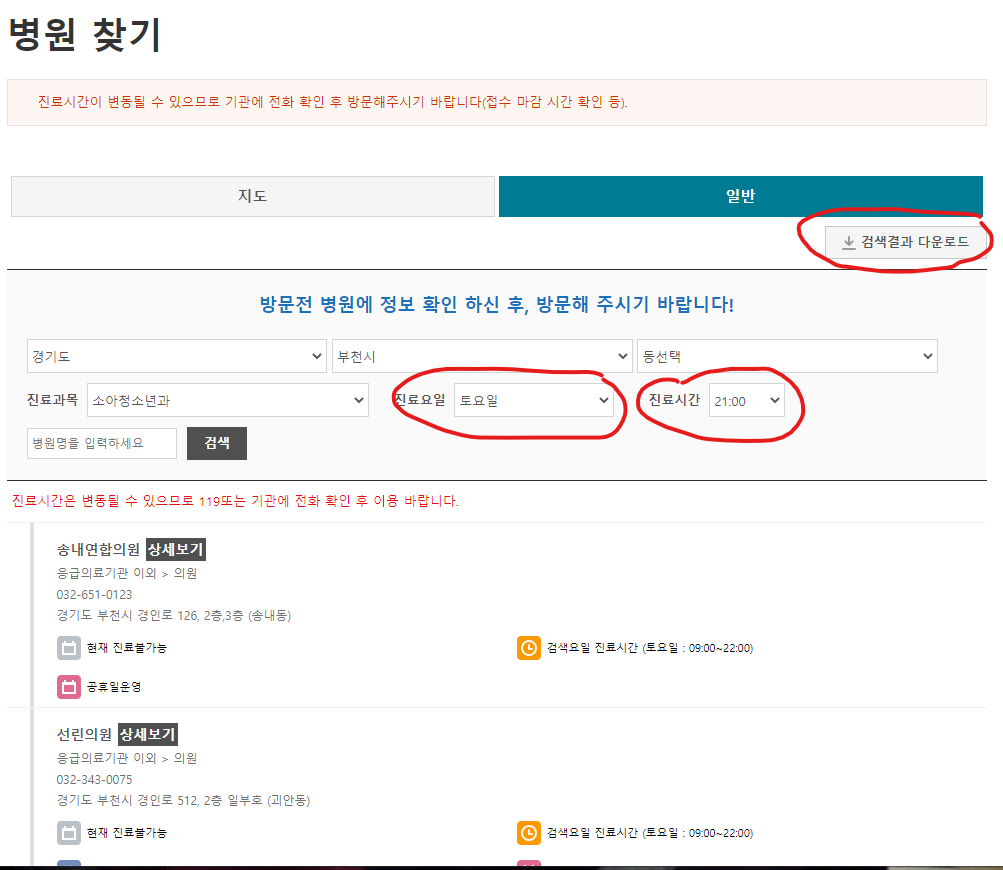Open the 경기도 province dropdown
Image resolution: width=1003 pixels, height=870 pixels.
tap(176, 355)
